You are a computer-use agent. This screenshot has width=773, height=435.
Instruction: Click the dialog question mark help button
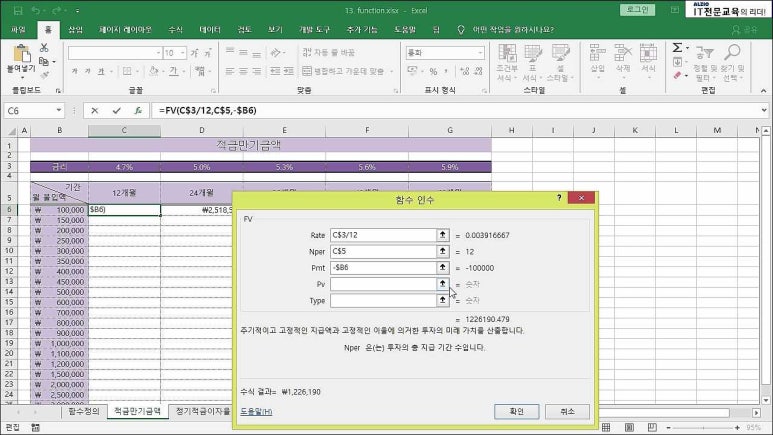coord(559,198)
